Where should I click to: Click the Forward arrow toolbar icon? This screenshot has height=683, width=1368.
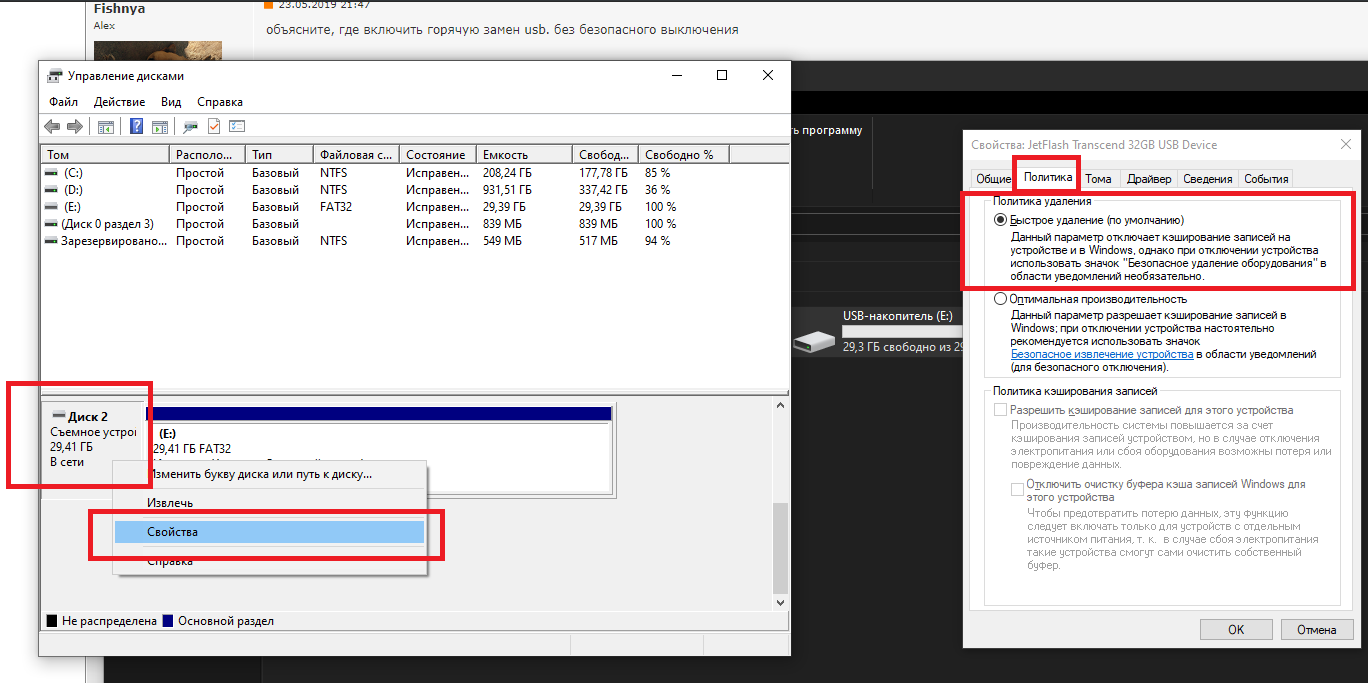pyautogui.click(x=75, y=127)
